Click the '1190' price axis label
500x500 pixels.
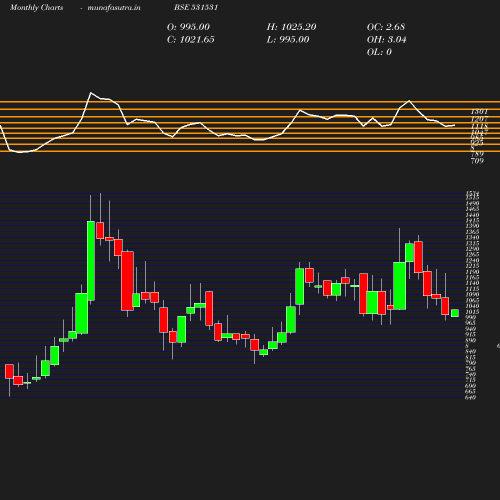pyautogui.click(x=472, y=272)
